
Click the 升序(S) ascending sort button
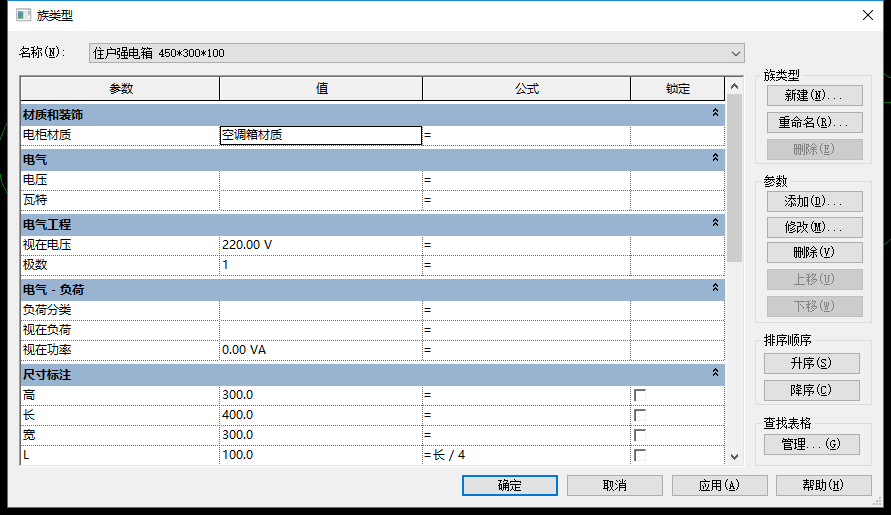click(811, 363)
